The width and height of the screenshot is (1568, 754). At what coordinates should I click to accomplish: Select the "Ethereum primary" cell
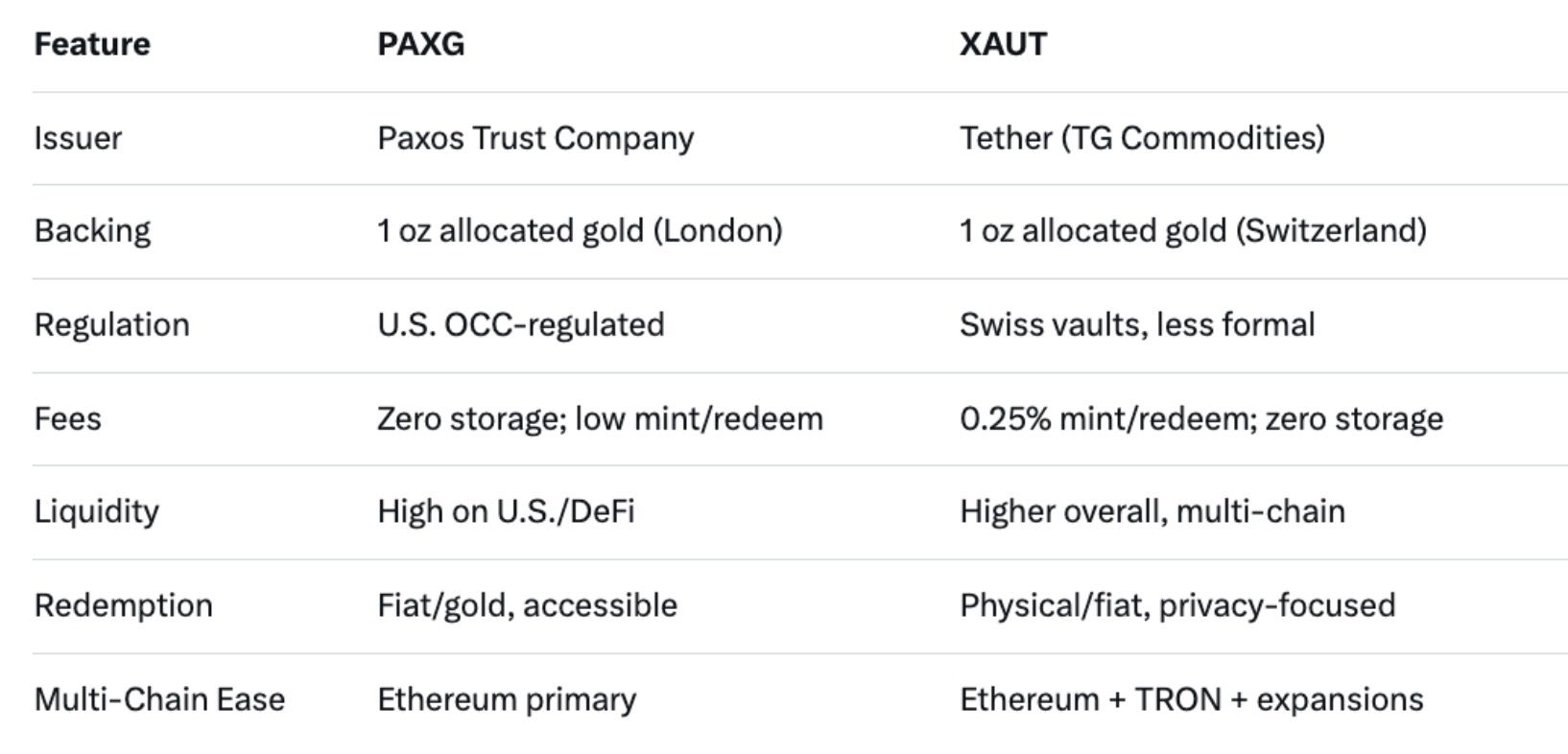(x=507, y=700)
